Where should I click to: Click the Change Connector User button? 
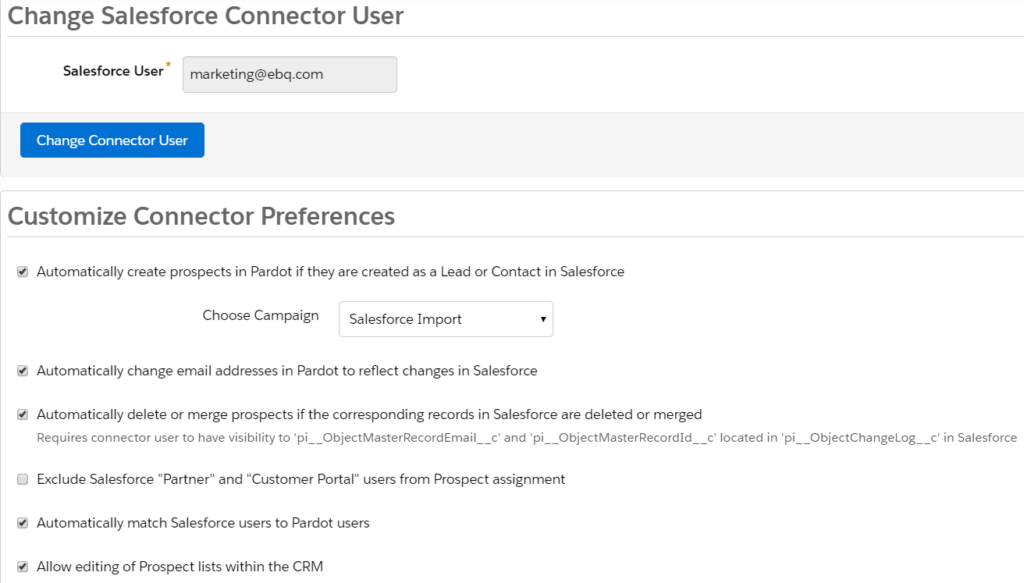coord(112,140)
